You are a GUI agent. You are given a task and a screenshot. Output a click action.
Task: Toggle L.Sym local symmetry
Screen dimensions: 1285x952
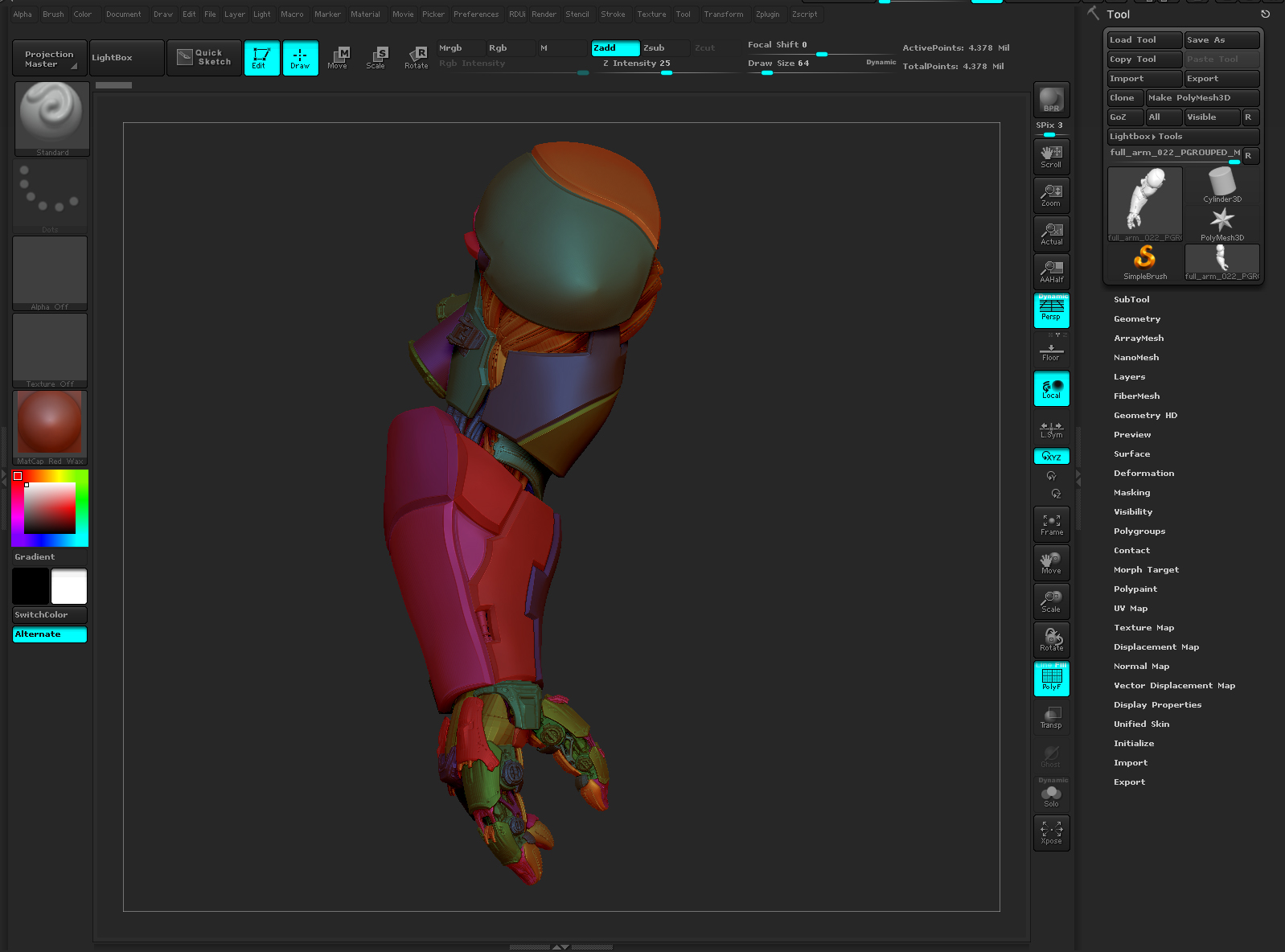1051,429
